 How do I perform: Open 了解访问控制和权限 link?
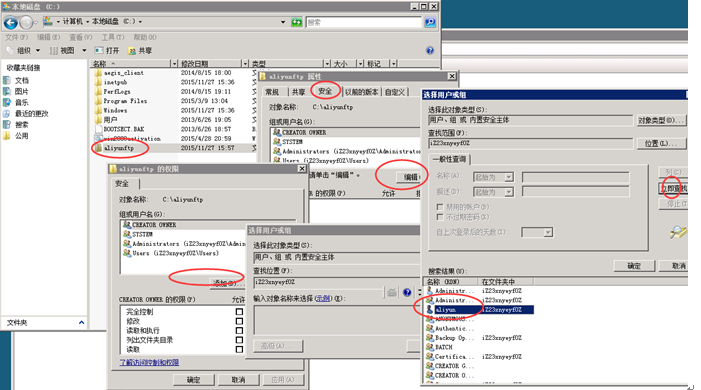[x=149, y=362]
